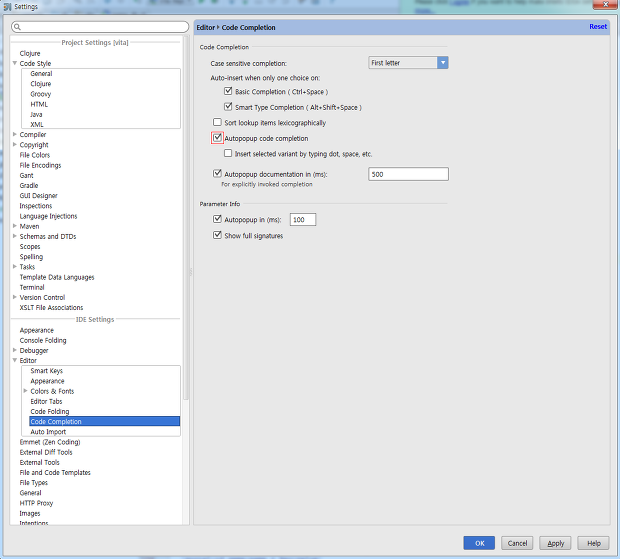Click Autopopup documentation delay field
Viewport: 620px width, 559px height.
[x=408, y=174]
